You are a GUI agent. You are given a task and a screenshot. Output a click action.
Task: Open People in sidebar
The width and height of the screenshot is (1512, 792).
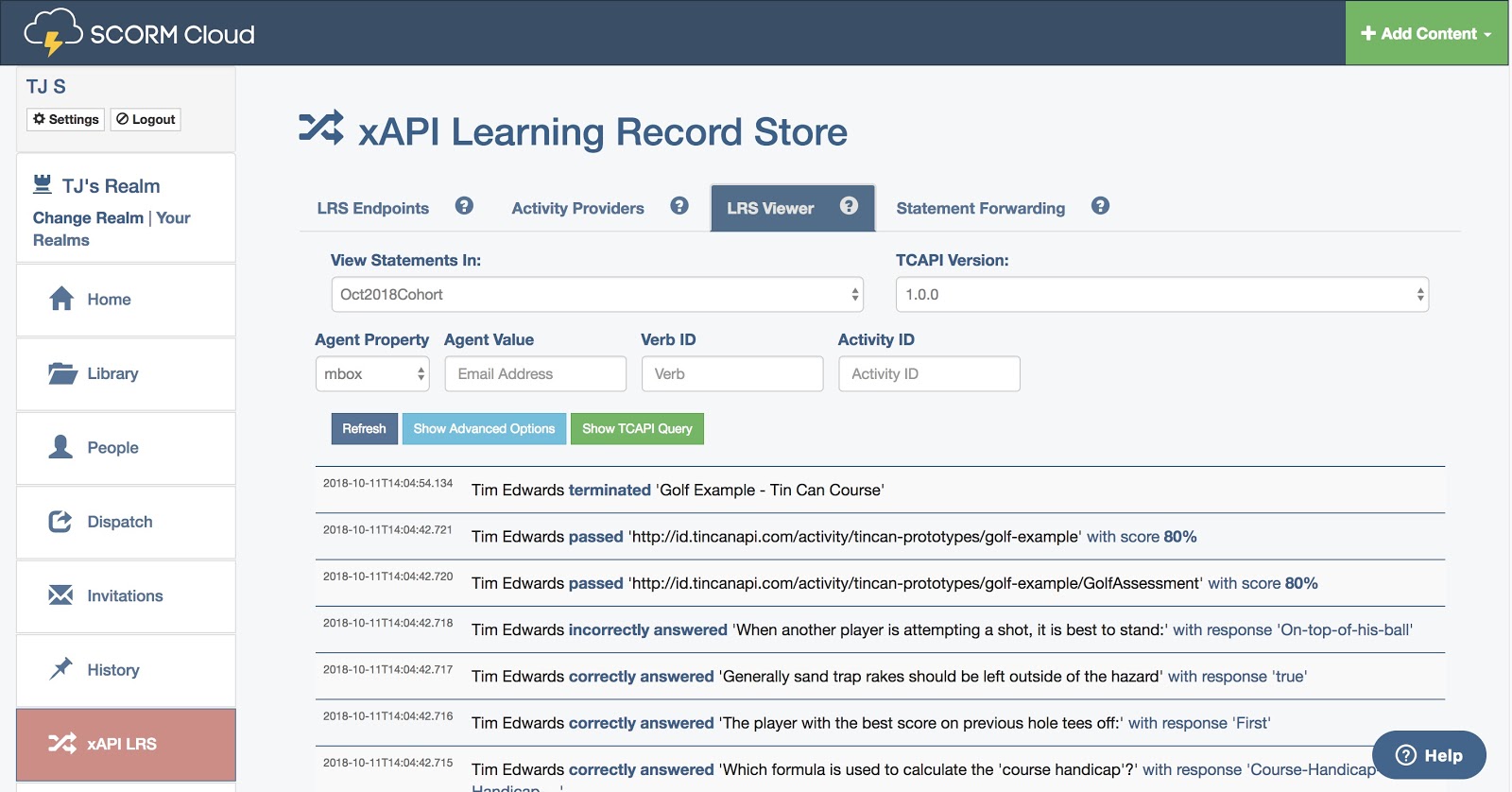(x=126, y=448)
